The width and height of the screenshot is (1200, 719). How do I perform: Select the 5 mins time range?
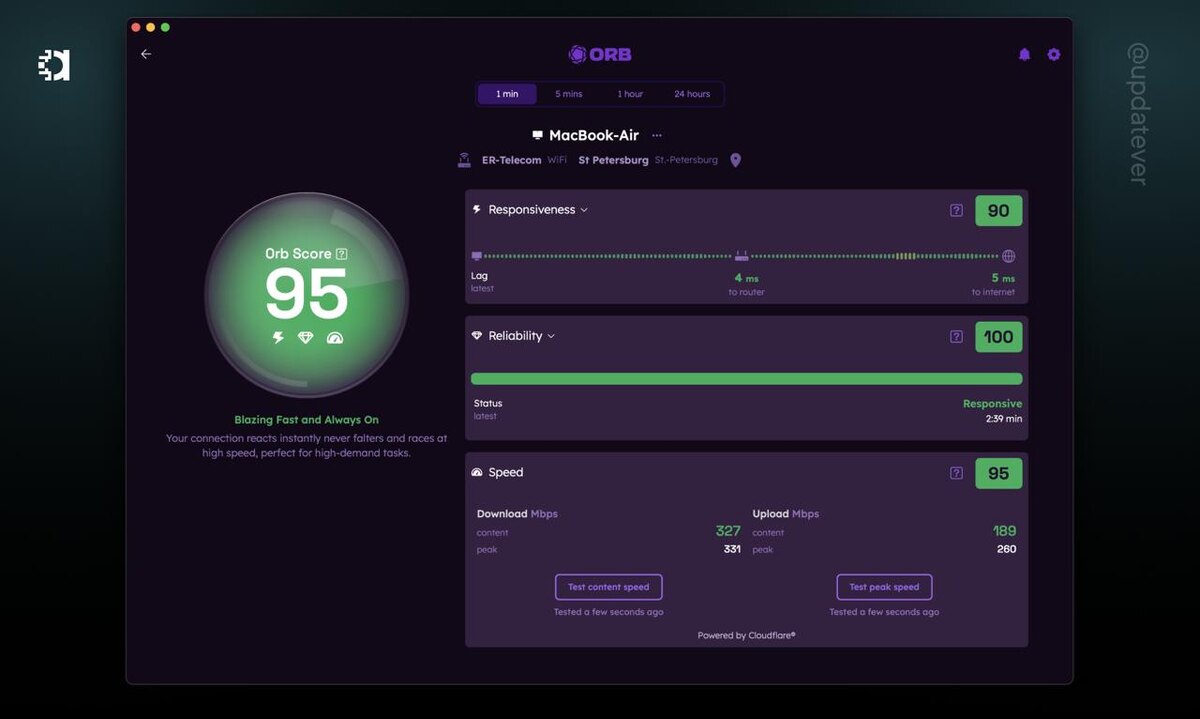(569, 94)
